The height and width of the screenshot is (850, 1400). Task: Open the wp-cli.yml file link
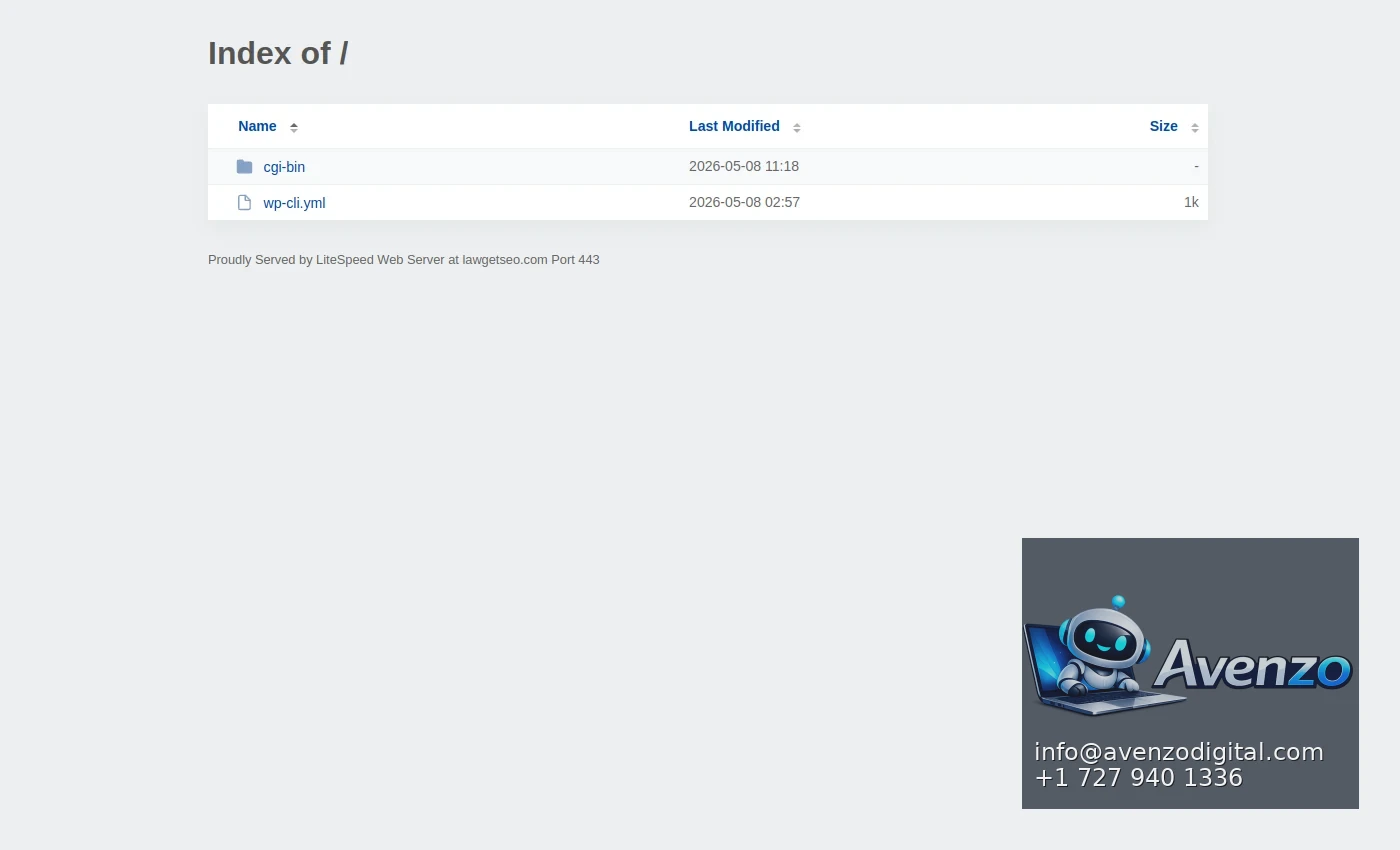tap(294, 203)
